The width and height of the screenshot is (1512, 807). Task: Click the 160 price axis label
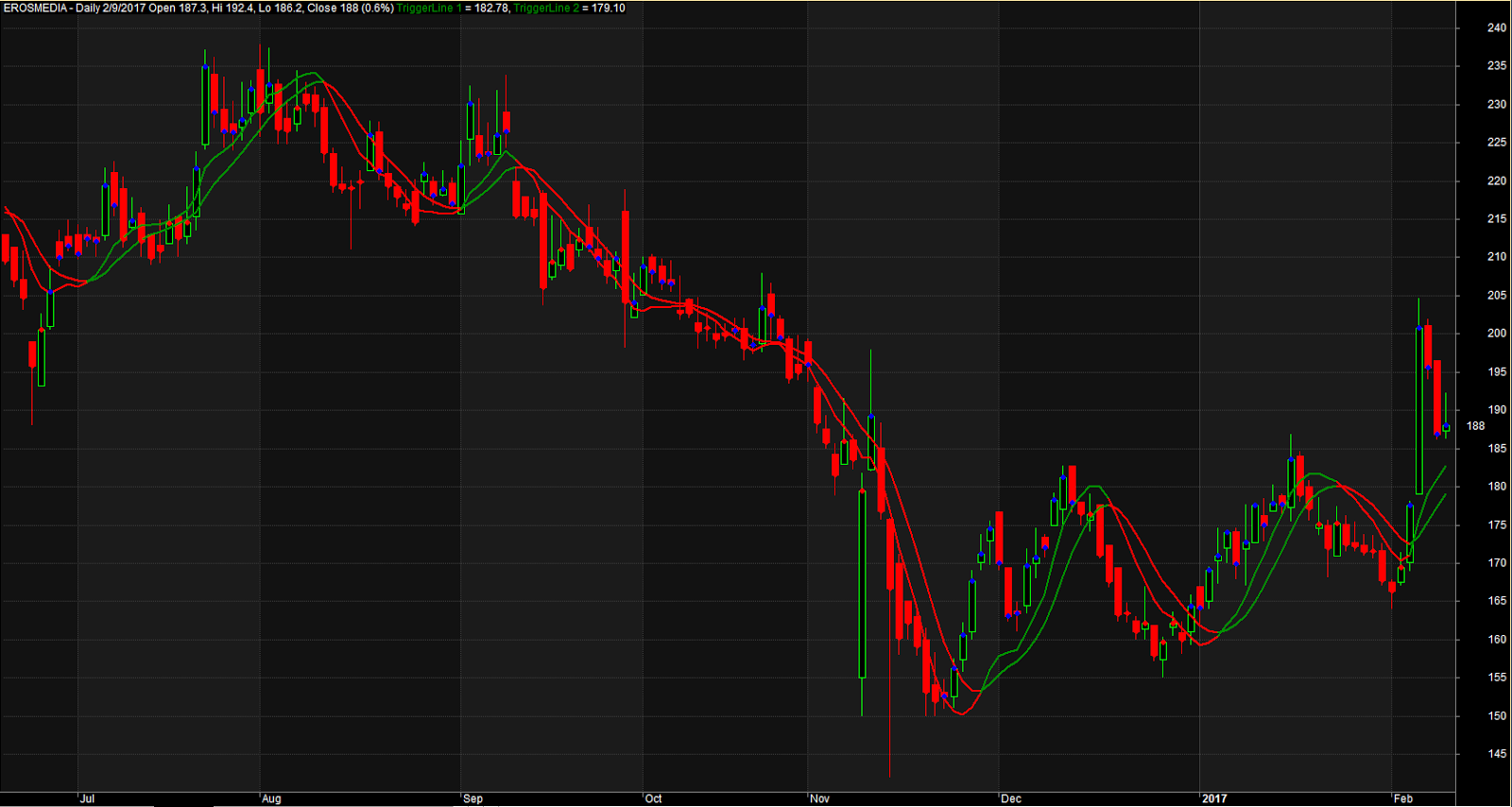click(1497, 640)
